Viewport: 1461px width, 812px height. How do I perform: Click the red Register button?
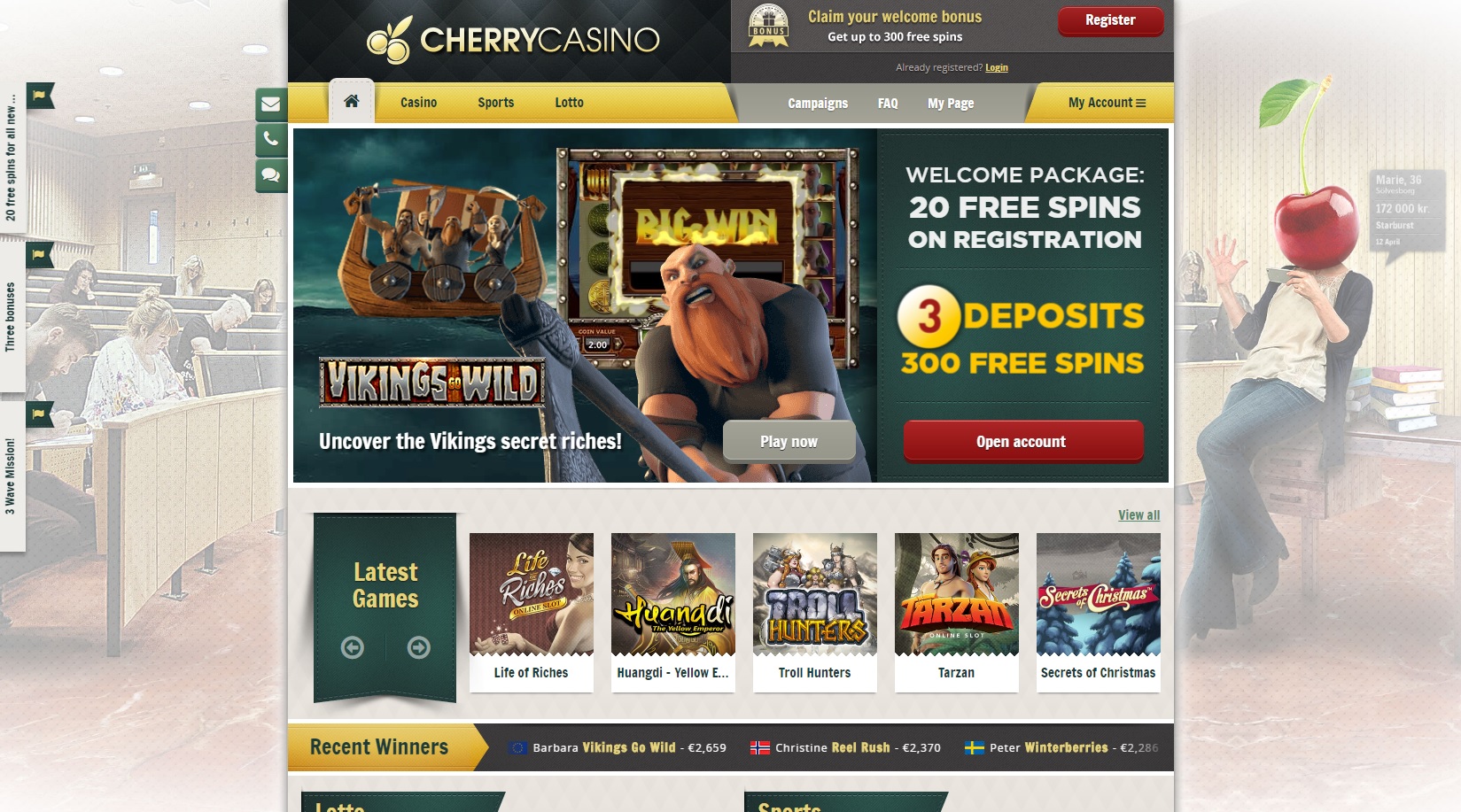[1110, 20]
